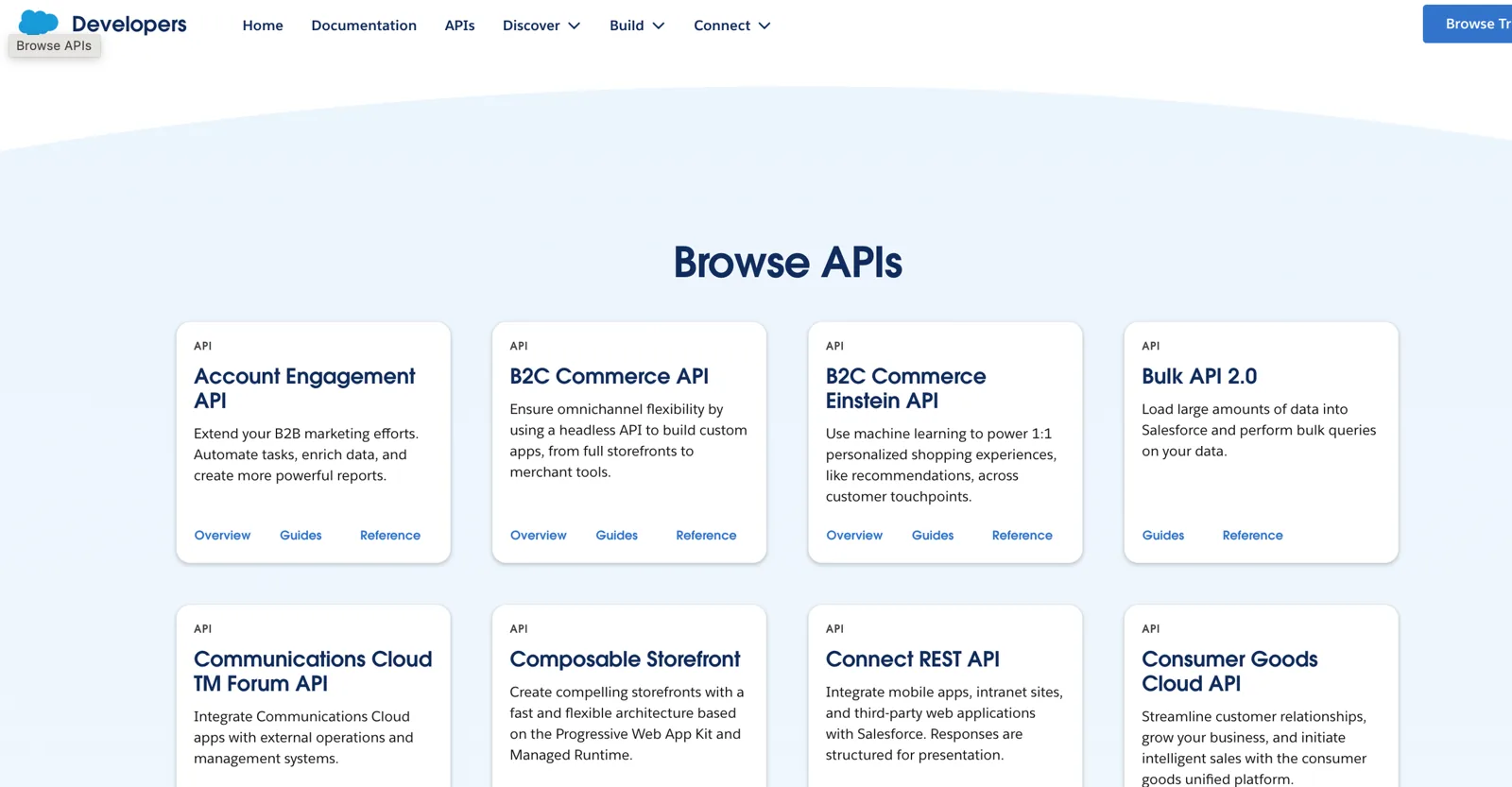This screenshot has width=1512, height=787.
Task: Click the Browse APIs page heading
Action: click(787, 262)
